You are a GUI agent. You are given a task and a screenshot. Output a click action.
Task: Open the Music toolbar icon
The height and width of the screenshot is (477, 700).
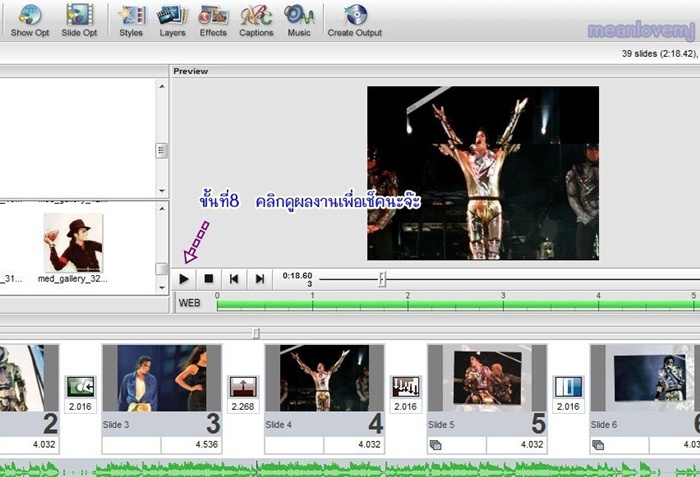click(299, 20)
